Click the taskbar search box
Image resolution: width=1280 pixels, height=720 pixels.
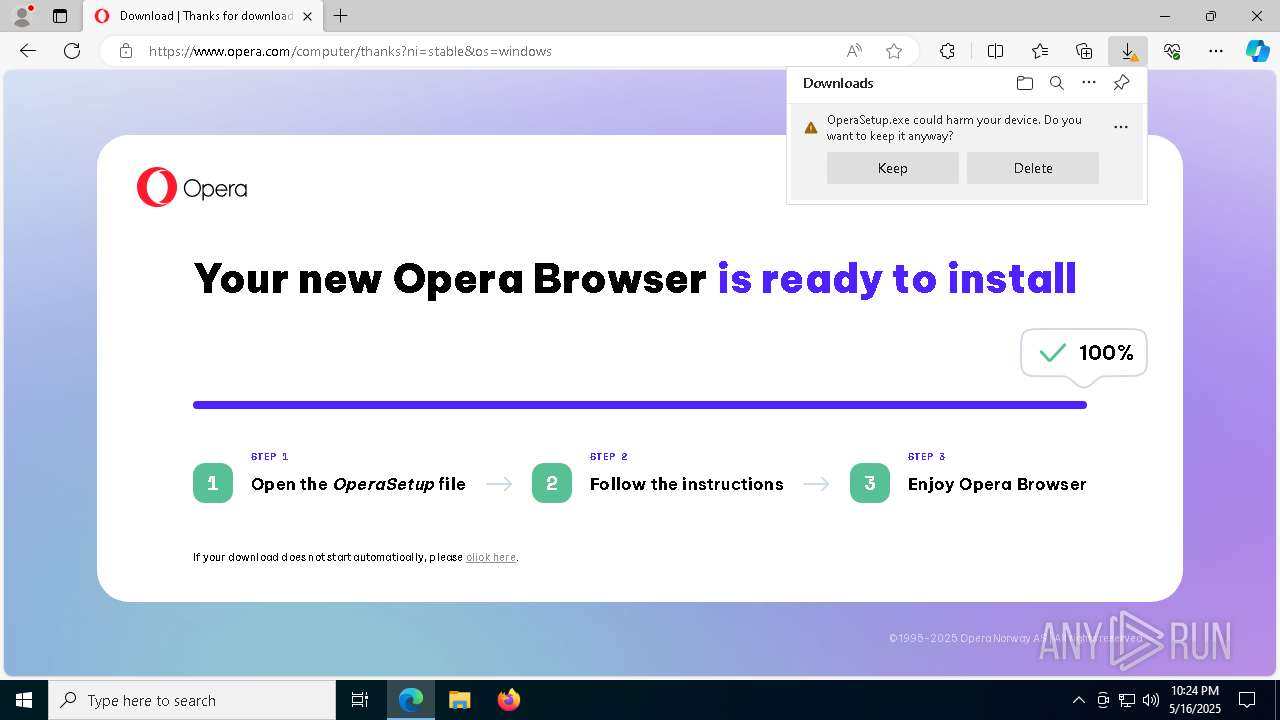[192, 700]
